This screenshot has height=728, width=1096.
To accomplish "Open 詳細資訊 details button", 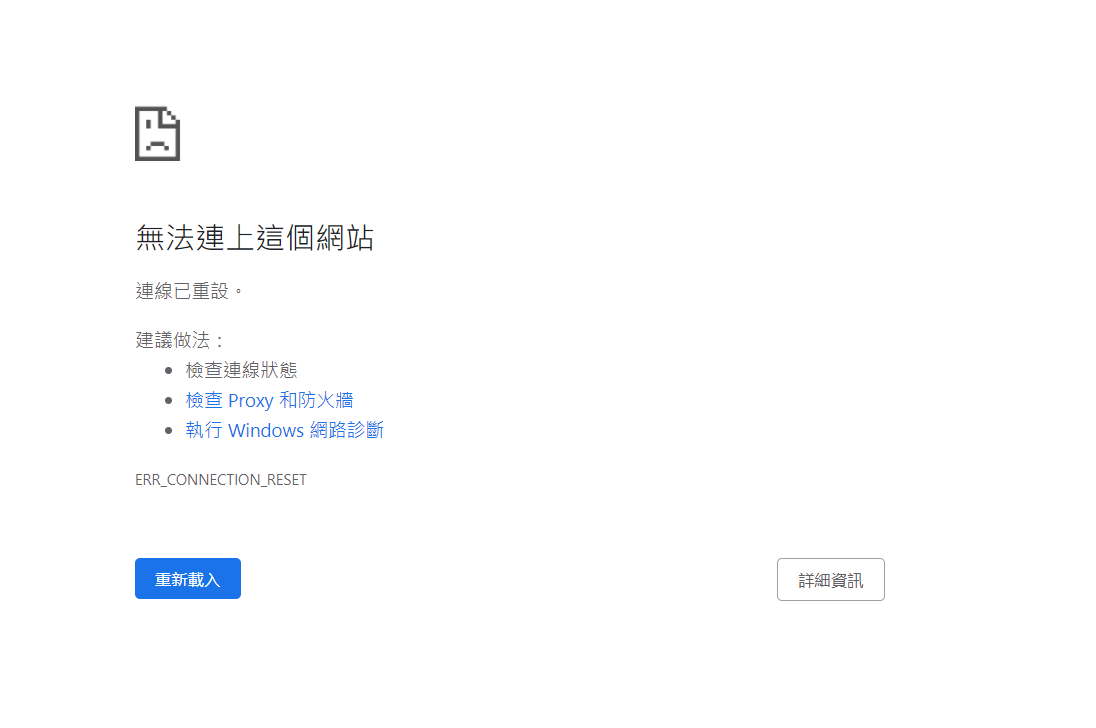I will coord(830,579).
